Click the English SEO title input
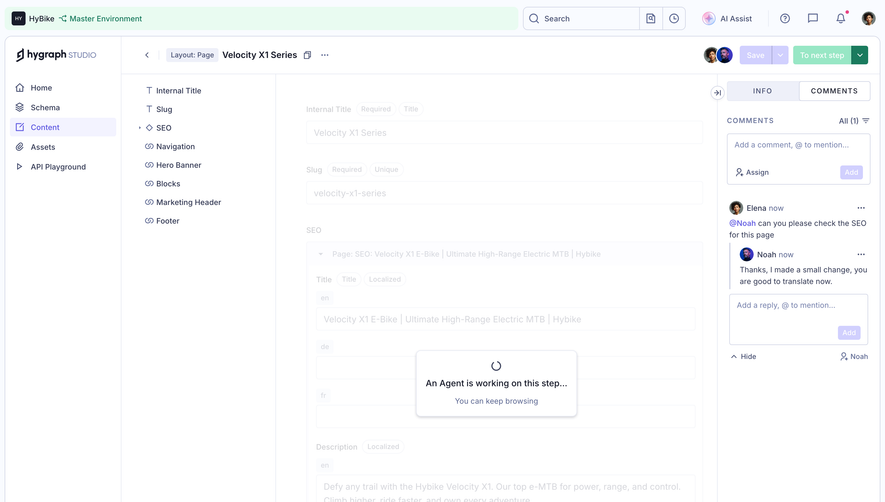 point(505,320)
